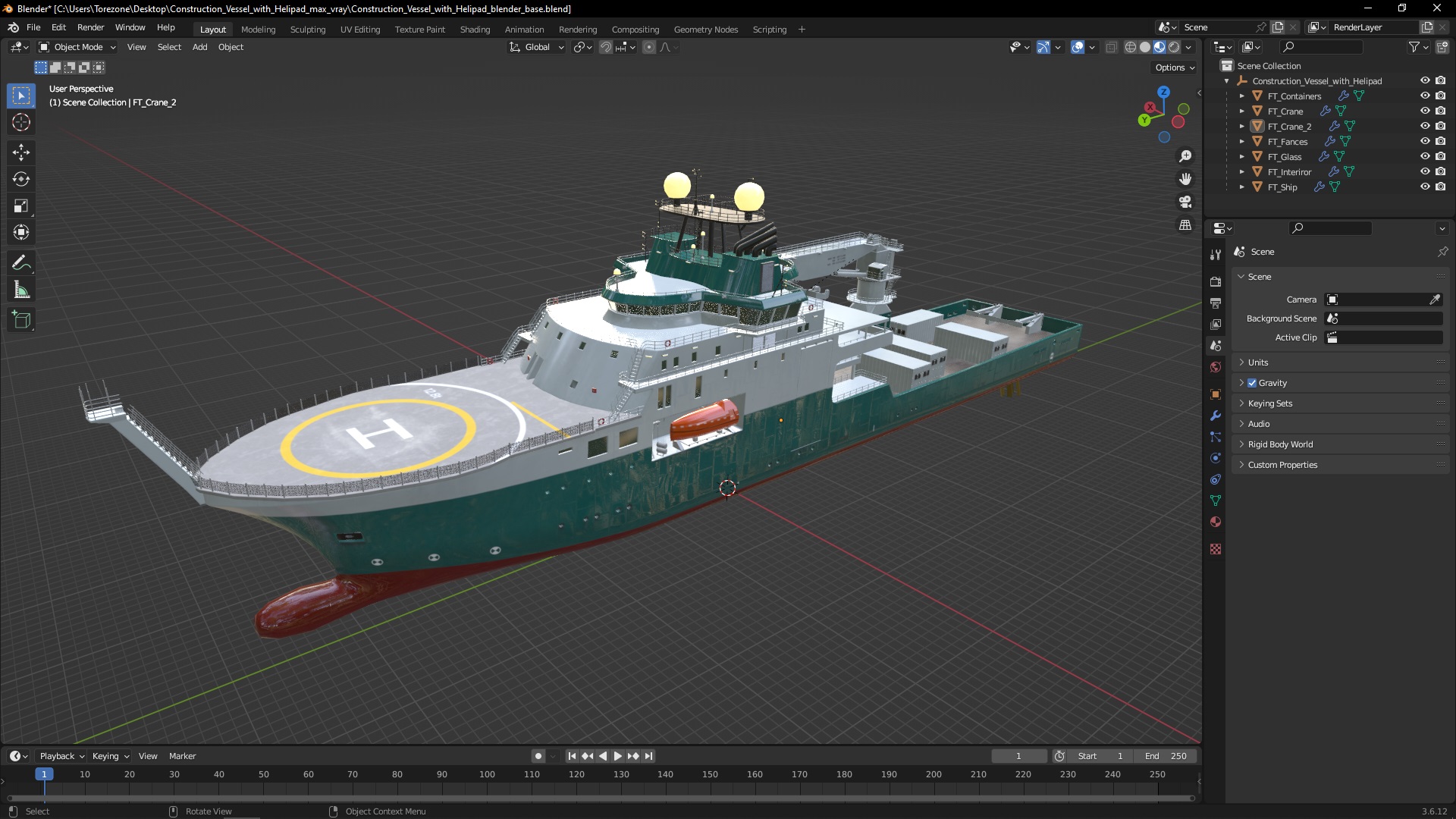
Task: Open the Modifiers properties tab
Action: pos(1216,416)
